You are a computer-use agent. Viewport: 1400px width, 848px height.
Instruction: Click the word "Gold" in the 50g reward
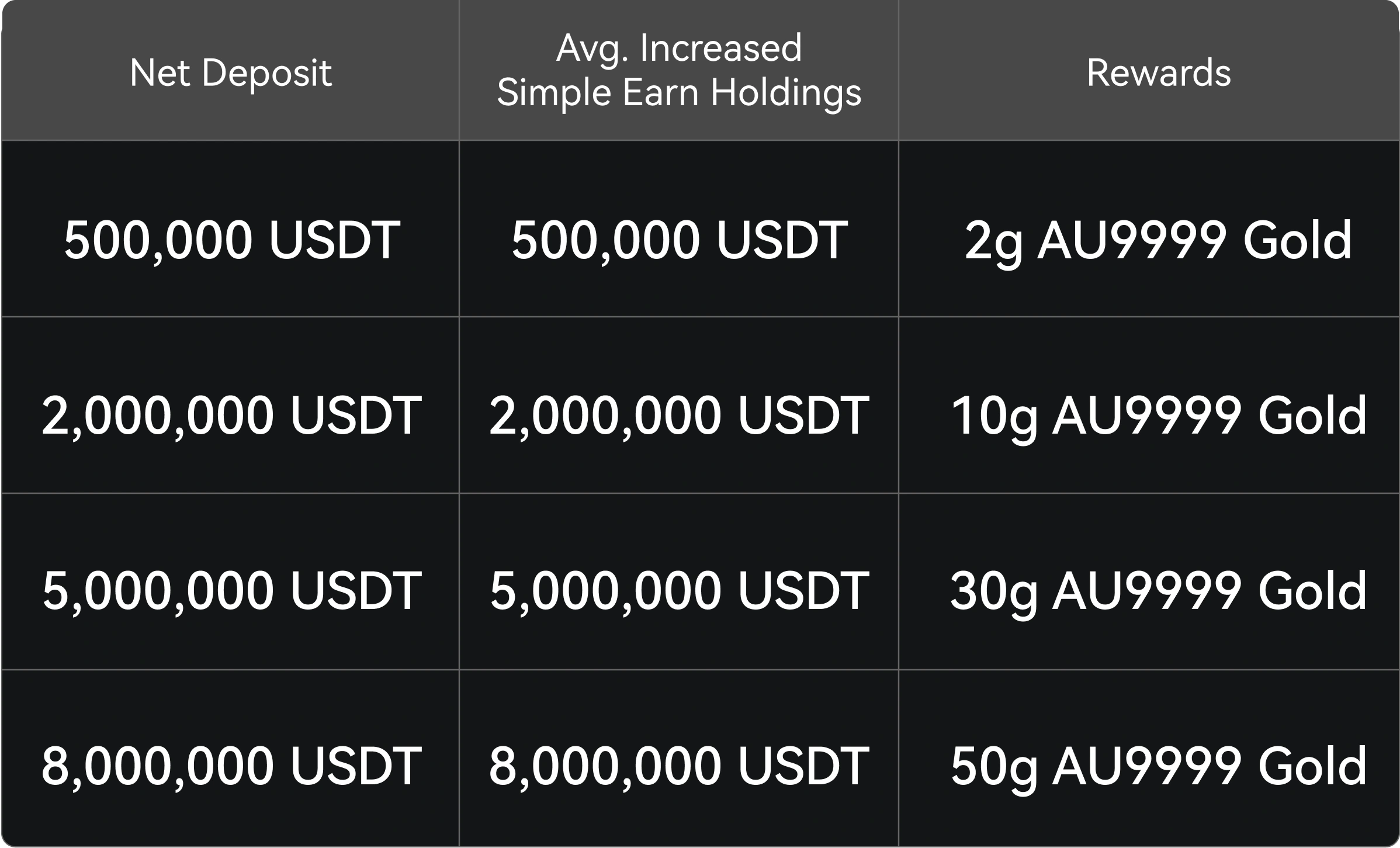(1312, 766)
